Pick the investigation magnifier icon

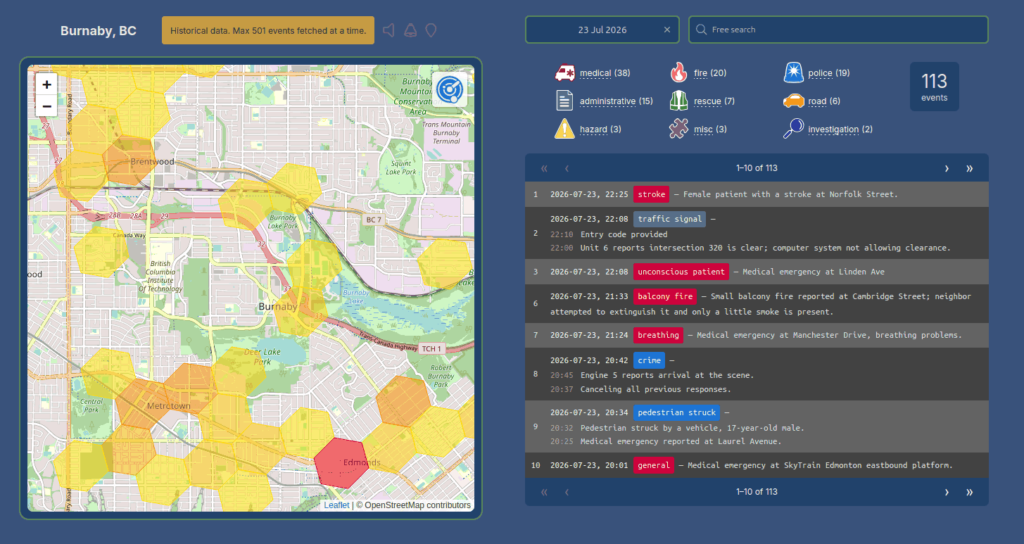pos(793,129)
